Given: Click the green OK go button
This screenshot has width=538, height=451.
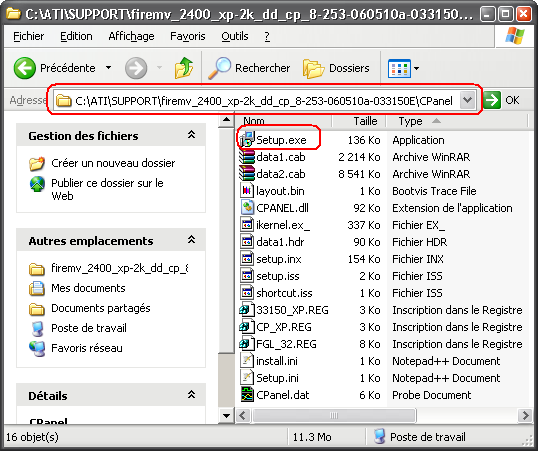Looking at the screenshot, I should (492, 100).
